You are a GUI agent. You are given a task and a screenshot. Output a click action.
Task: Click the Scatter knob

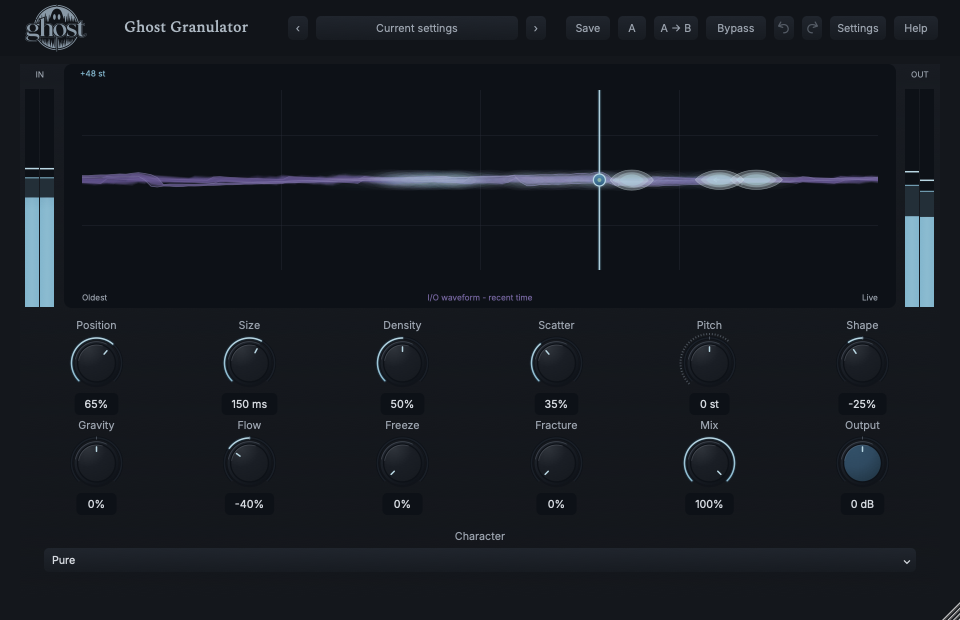[556, 362]
